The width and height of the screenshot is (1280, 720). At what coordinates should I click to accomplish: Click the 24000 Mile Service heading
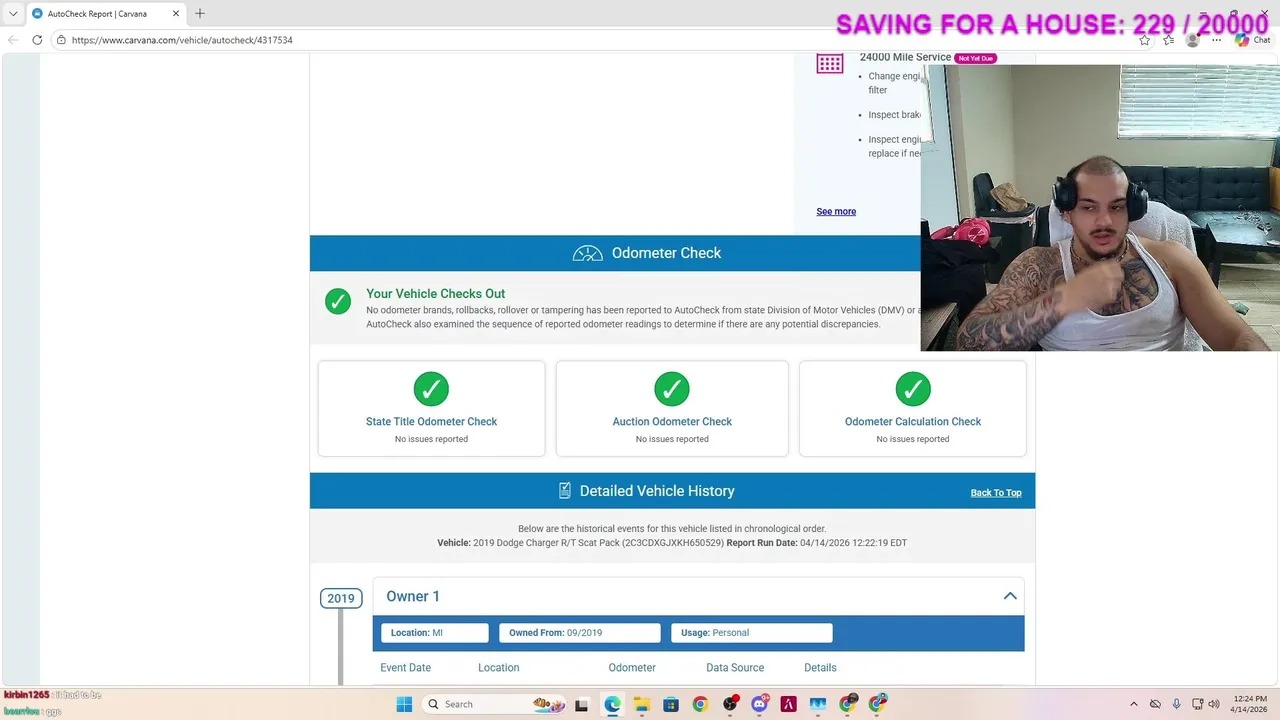tap(905, 57)
